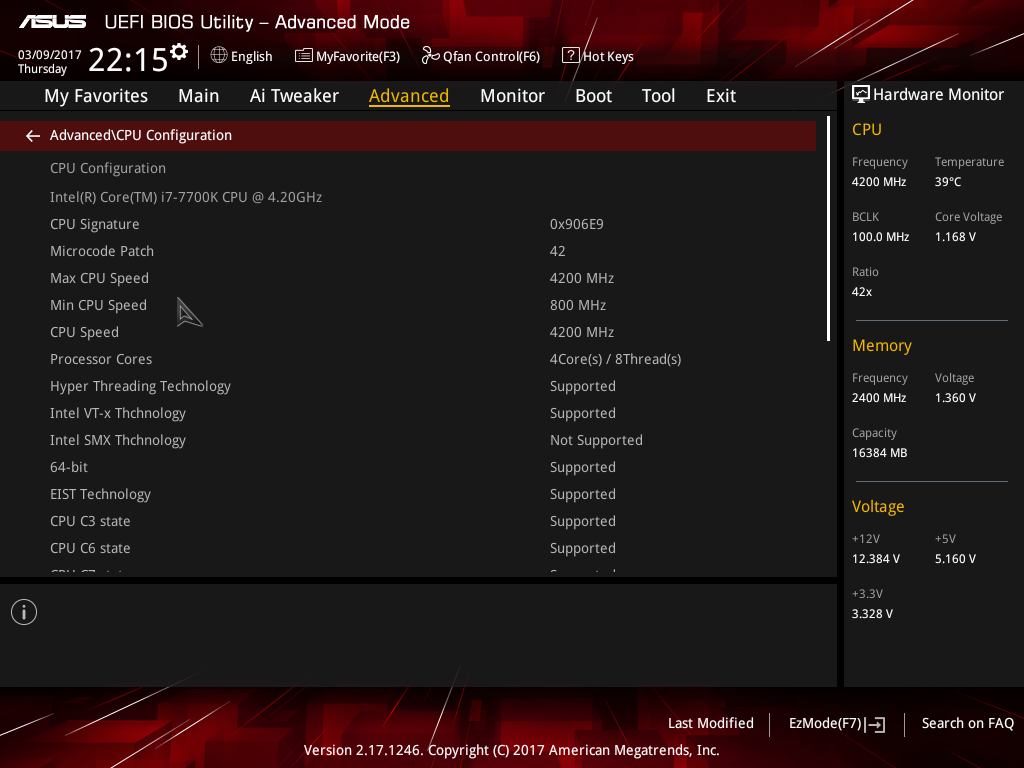Select the Advanced tab
The image size is (1024, 768).
[409, 96]
